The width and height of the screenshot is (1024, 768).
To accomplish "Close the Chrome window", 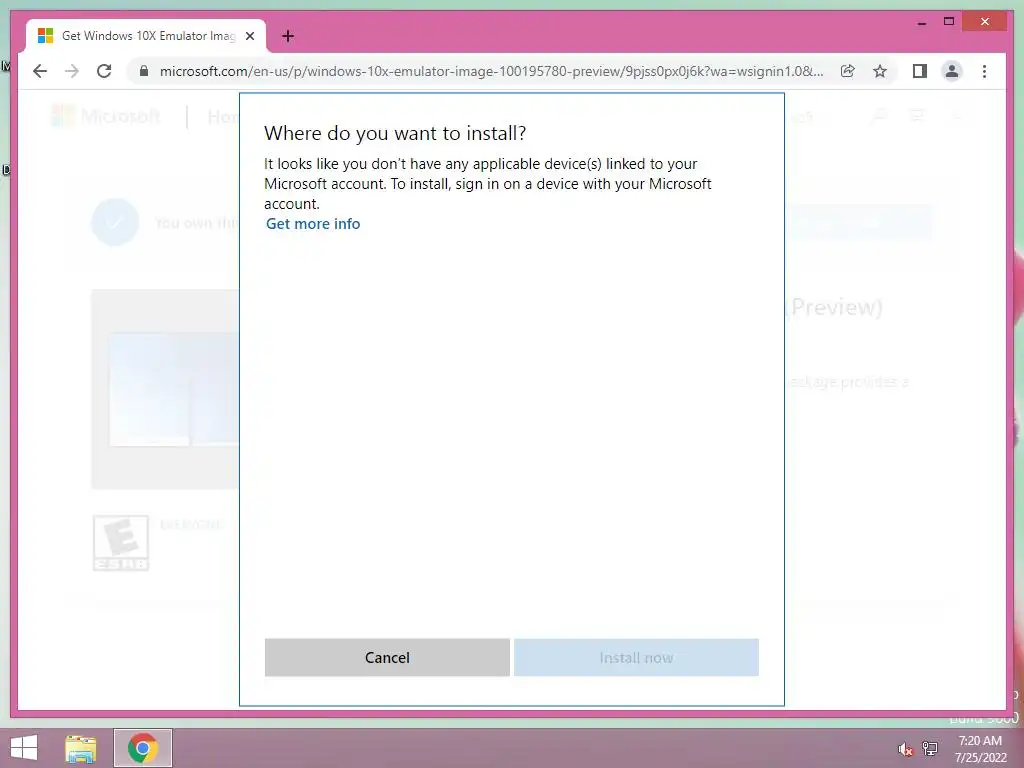I will click(985, 22).
